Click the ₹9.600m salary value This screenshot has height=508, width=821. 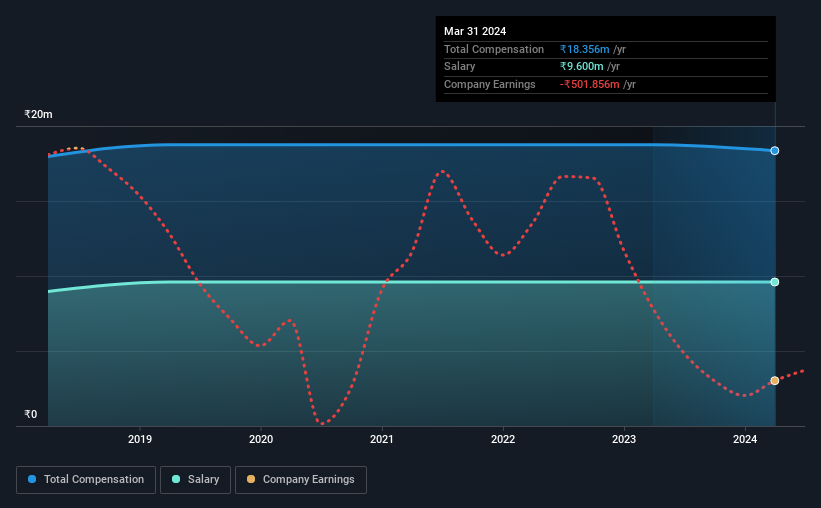581,67
